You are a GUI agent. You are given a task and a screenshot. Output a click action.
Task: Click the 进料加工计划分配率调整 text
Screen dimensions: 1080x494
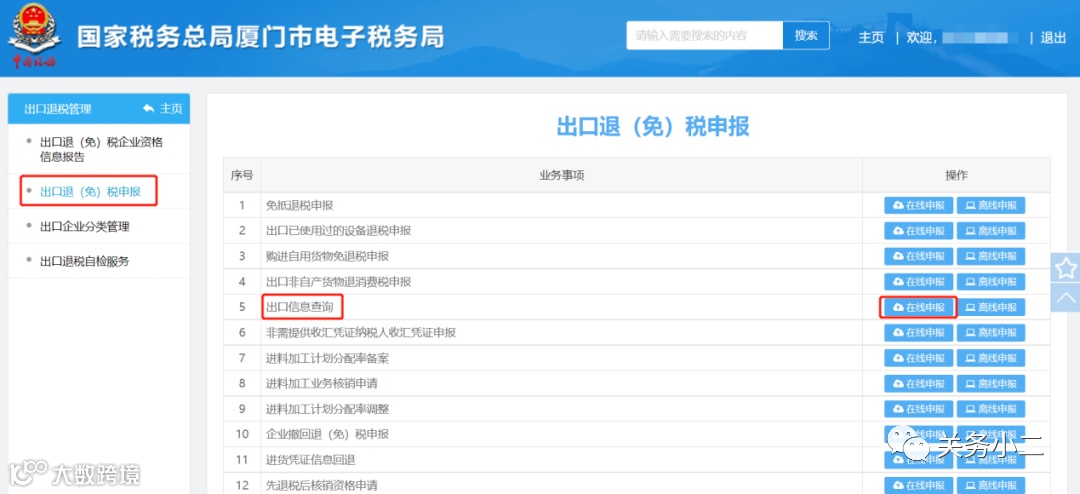pyautogui.click(x=327, y=409)
